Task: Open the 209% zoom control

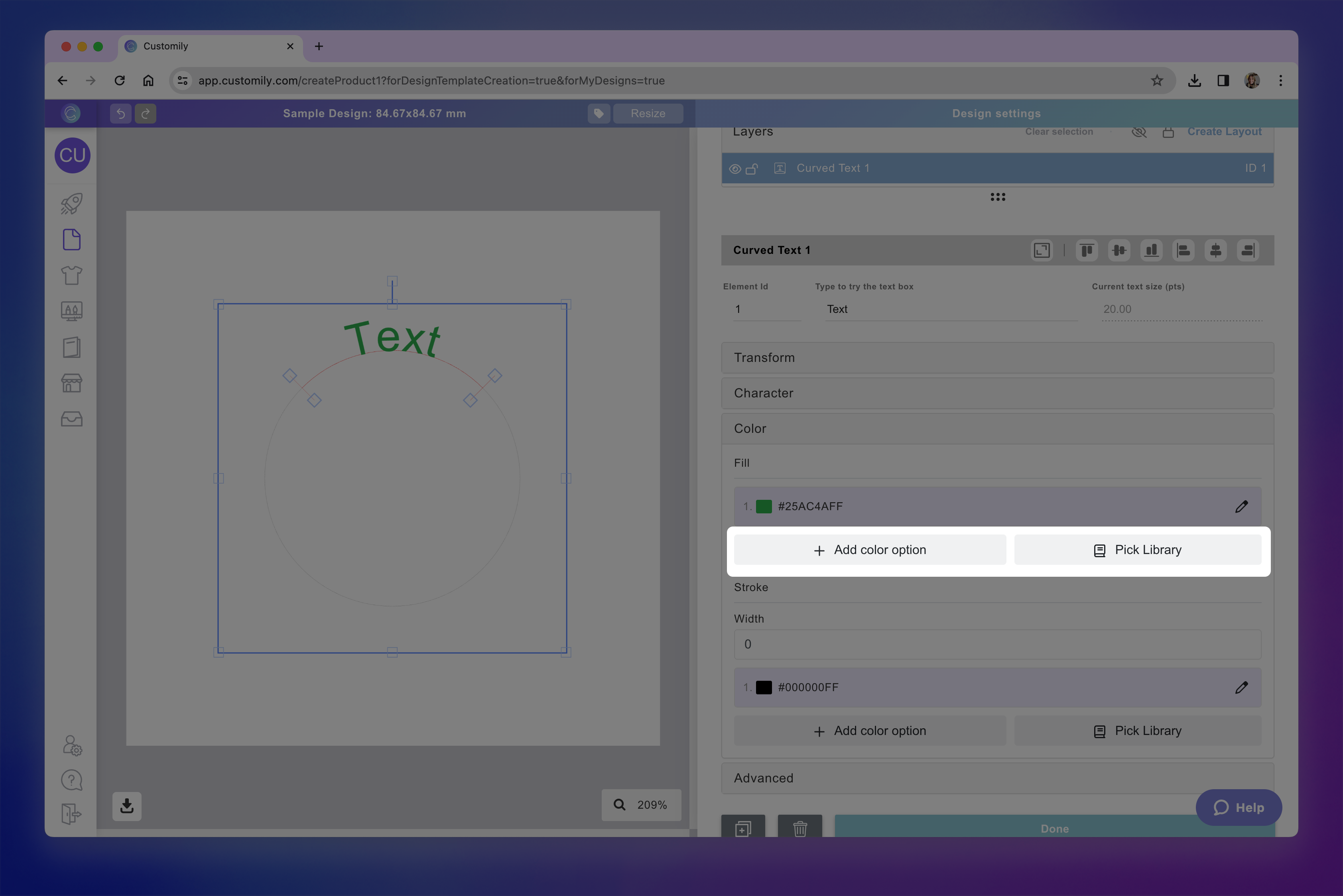Action: [x=642, y=805]
